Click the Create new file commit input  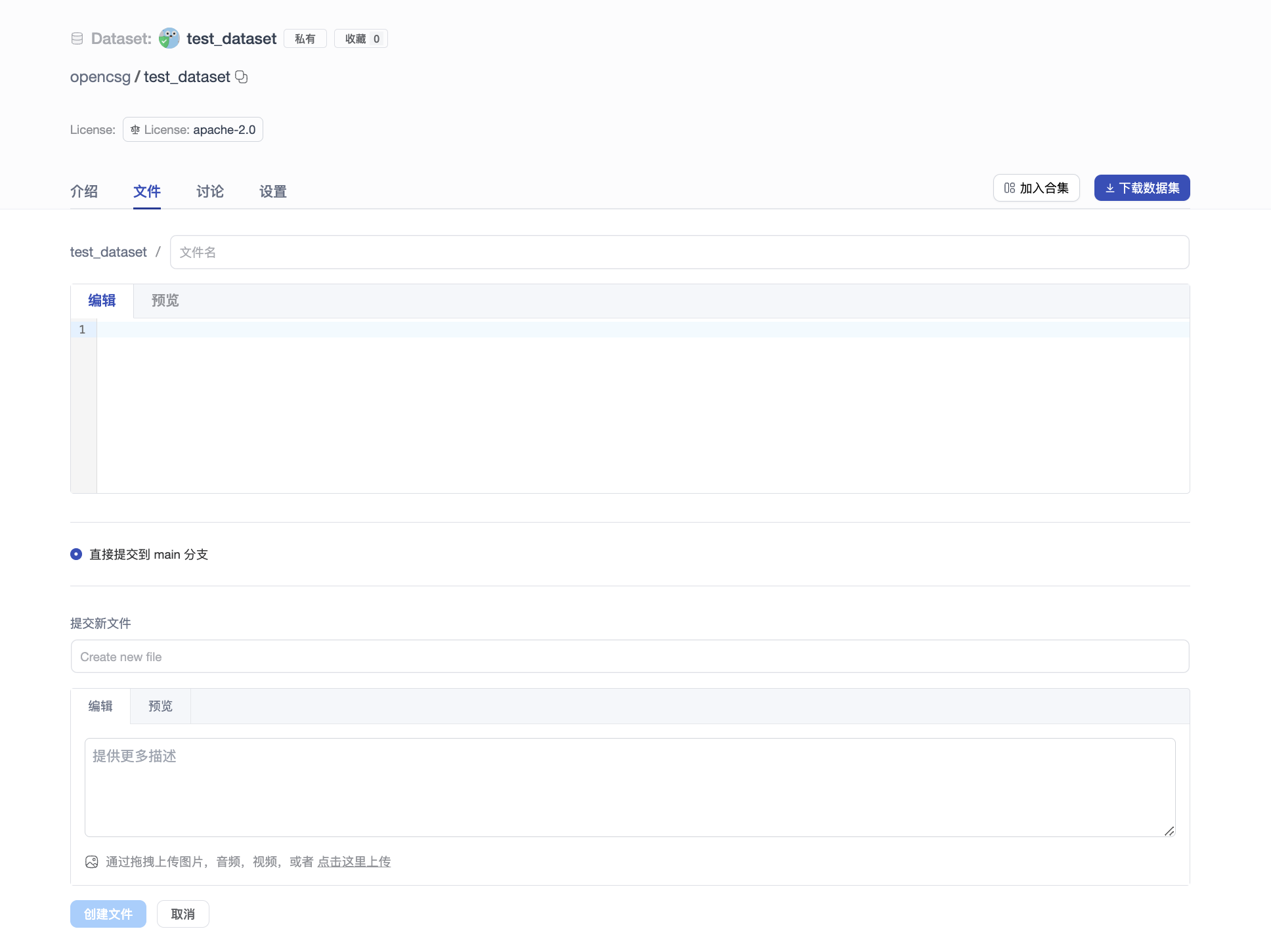pyautogui.click(x=630, y=657)
